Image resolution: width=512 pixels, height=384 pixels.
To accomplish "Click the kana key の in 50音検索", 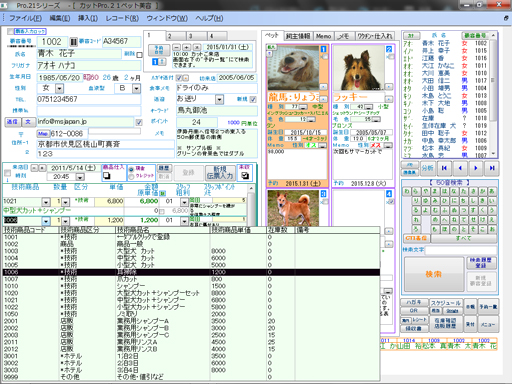I will 454,229.
